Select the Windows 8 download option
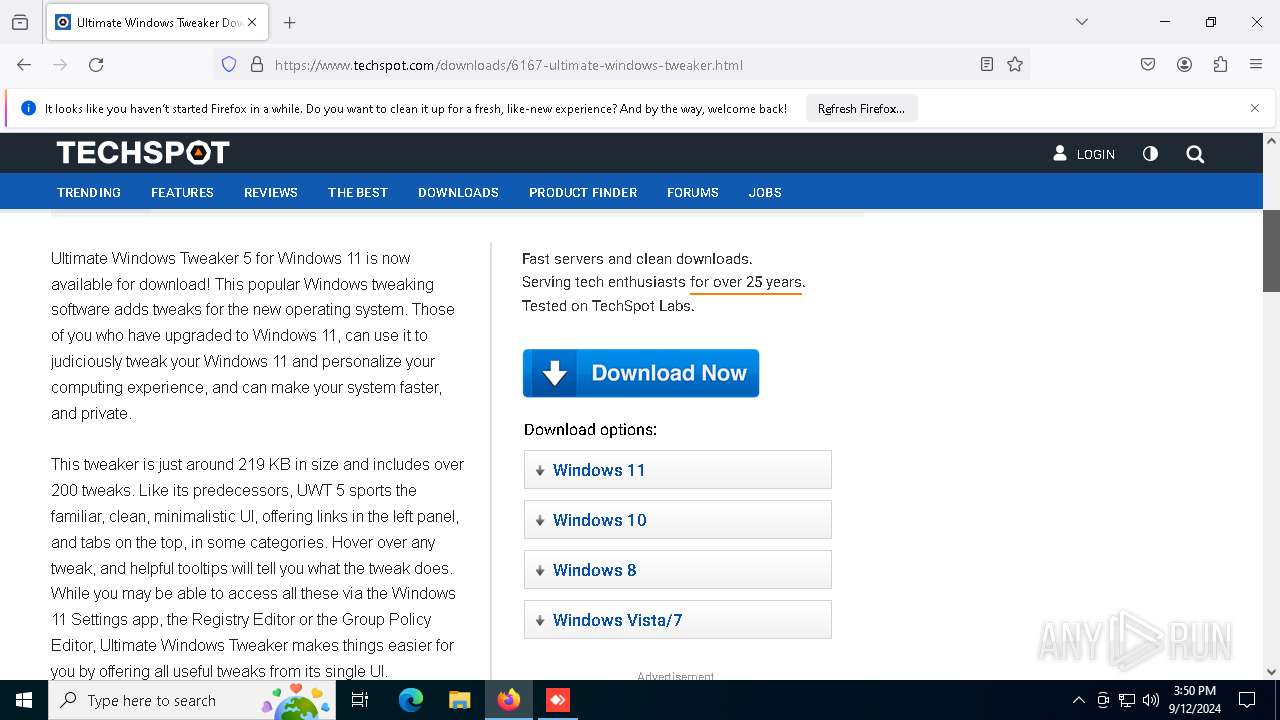 click(x=678, y=570)
